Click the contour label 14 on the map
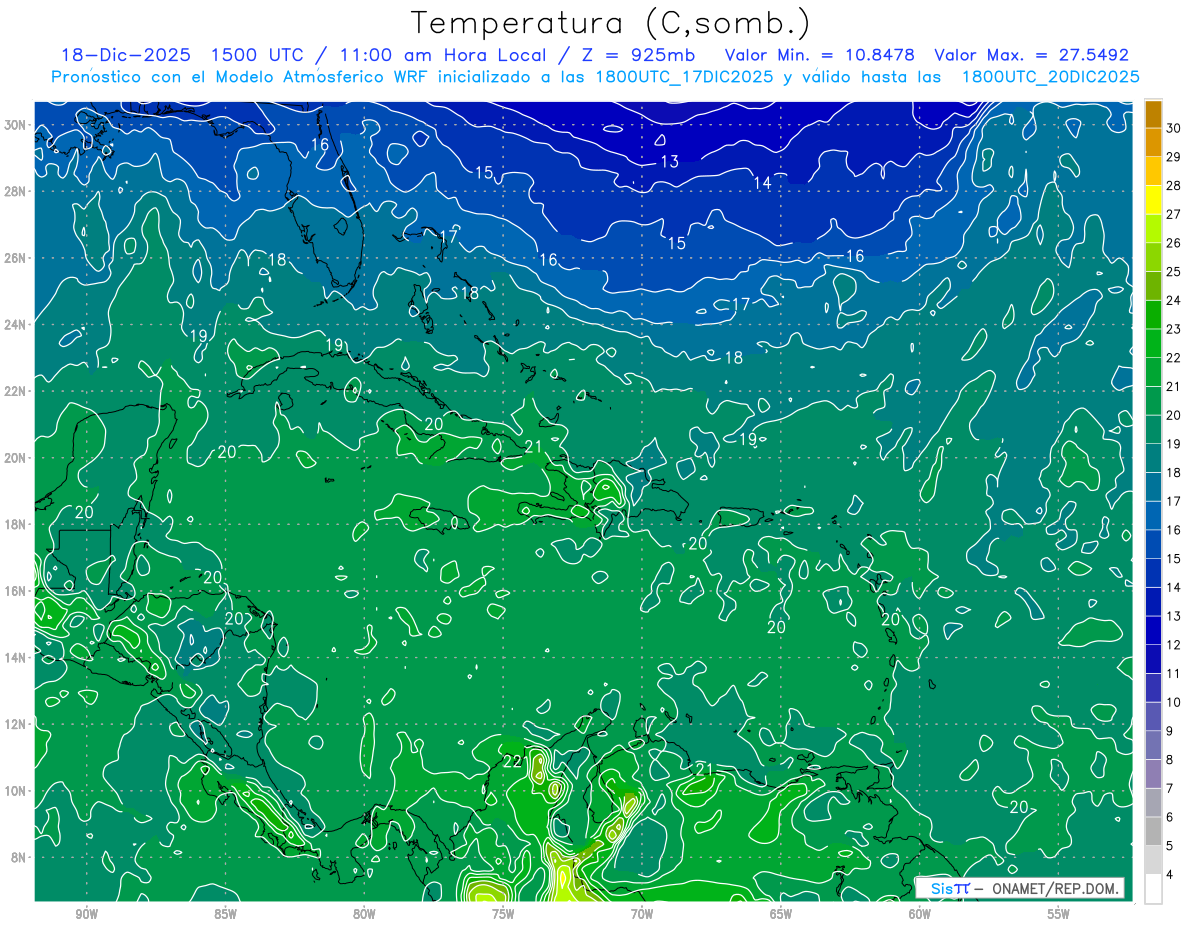Viewport: 1200px width, 927px height. [x=763, y=183]
